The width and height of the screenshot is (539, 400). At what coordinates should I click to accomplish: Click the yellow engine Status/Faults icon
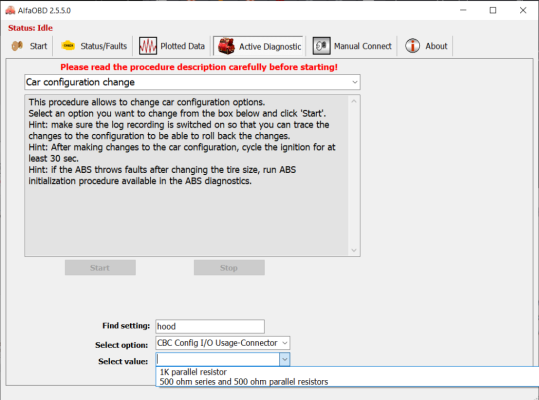68,46
